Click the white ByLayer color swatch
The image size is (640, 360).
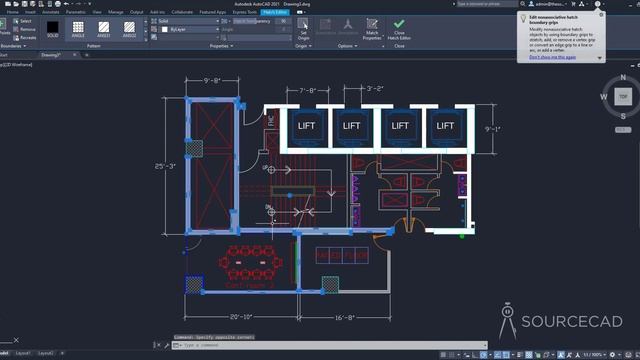pyautogui.click(x=164, y=29)
